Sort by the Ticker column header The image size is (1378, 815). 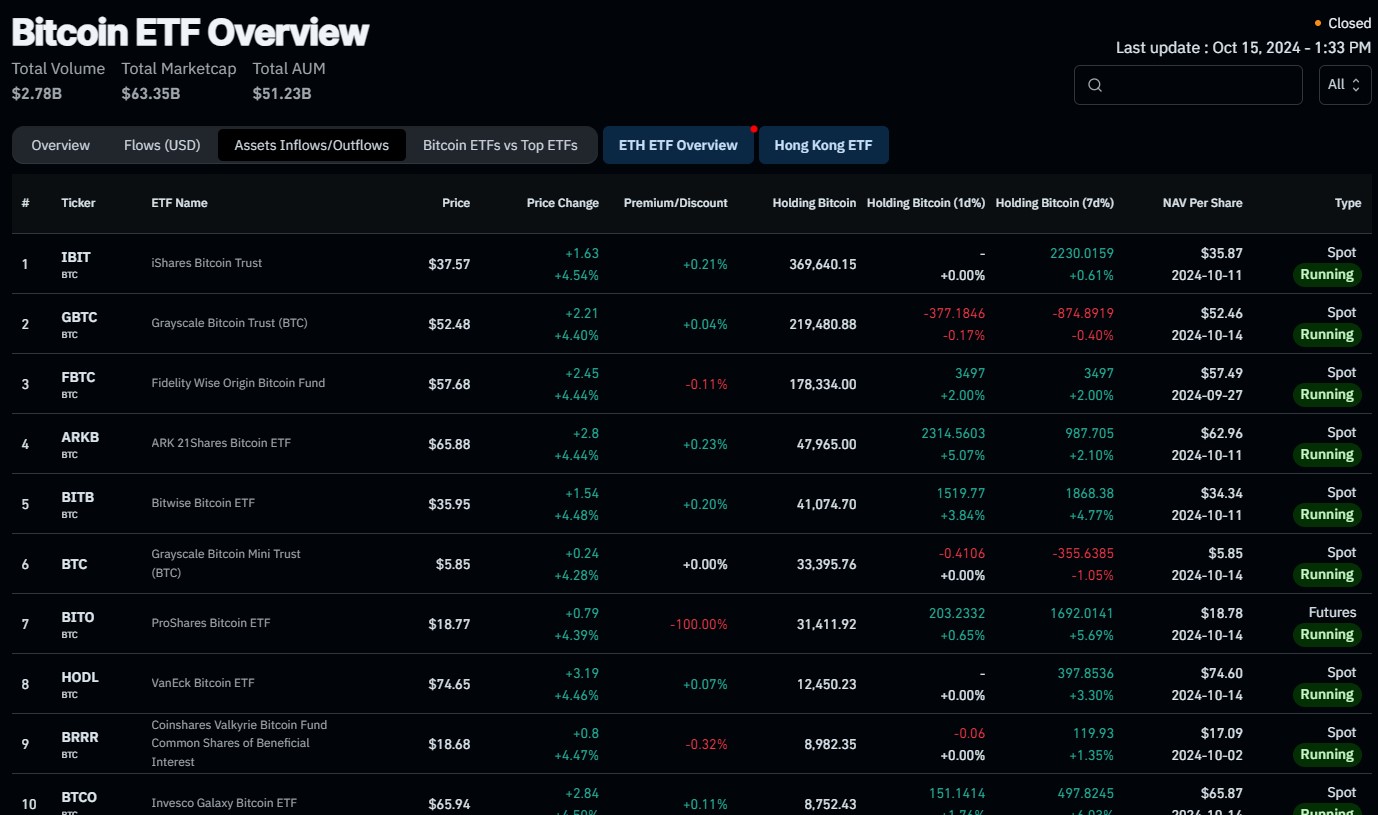click(x=78, y=203)
